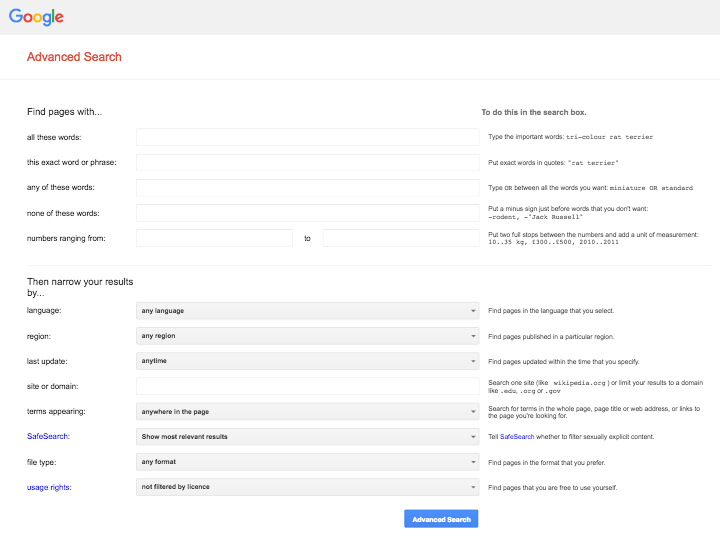Viewport: 720px width, 537px height.
Task: Expand the 'not filtered by licence' dropdown
Action: pos(307,487)
